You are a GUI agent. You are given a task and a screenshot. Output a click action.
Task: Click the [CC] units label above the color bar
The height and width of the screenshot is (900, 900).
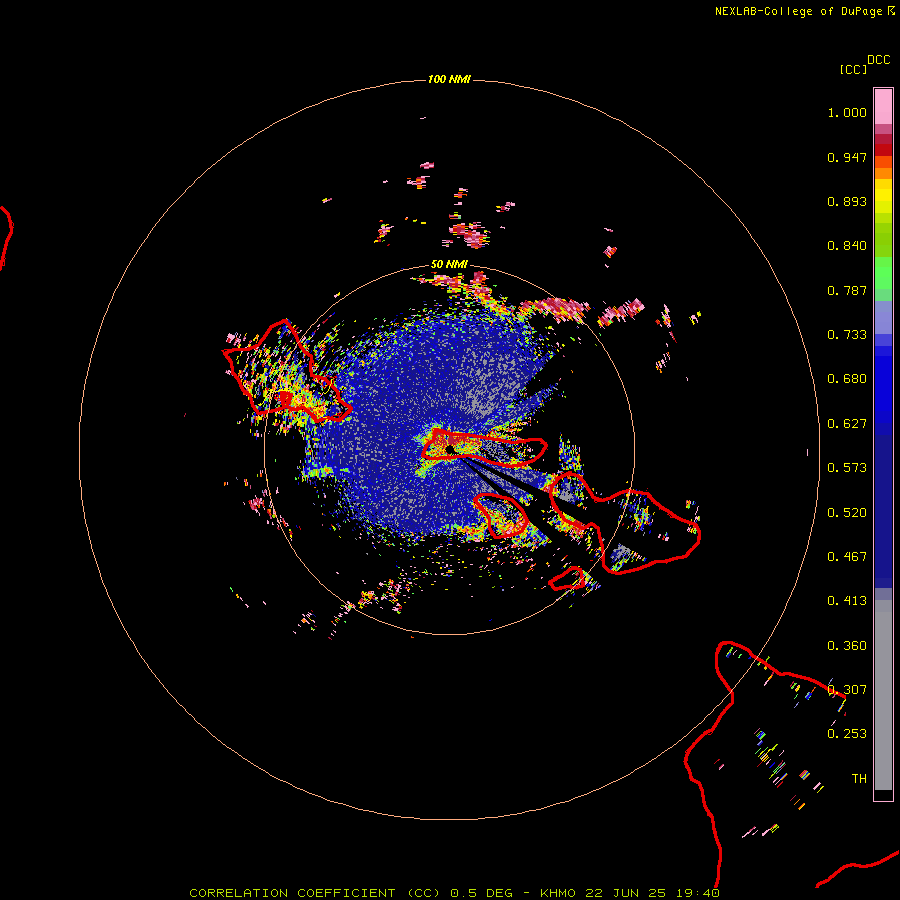tap(853, 69)
